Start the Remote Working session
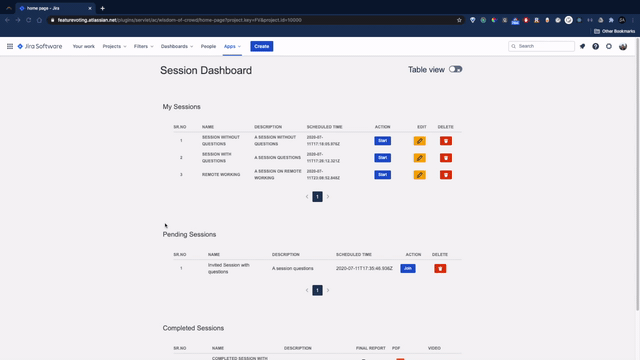This screenshot has width=640, height=360. coord(382,175)
